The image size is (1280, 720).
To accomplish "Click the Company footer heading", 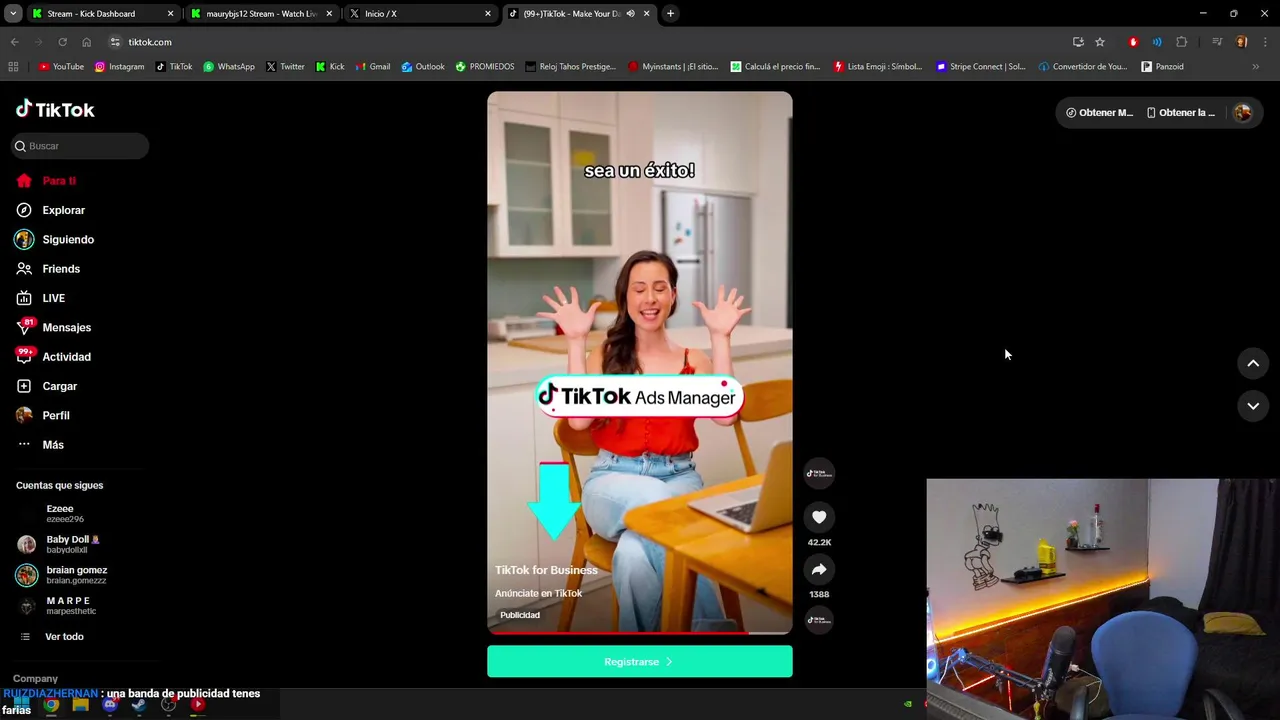I will coord(35,679).
